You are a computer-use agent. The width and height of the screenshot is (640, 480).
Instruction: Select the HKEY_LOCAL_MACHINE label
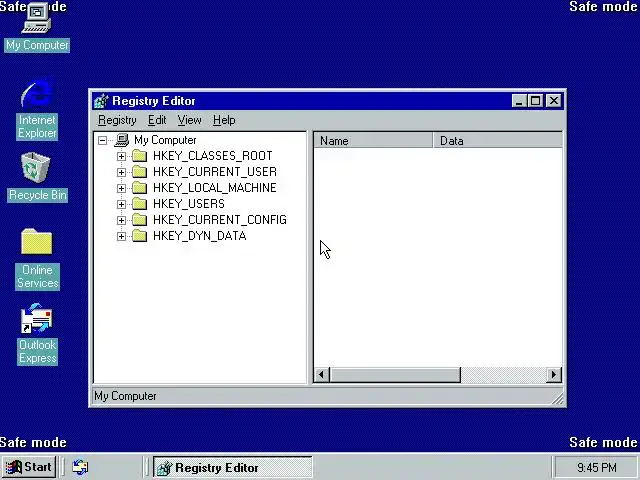215,188
